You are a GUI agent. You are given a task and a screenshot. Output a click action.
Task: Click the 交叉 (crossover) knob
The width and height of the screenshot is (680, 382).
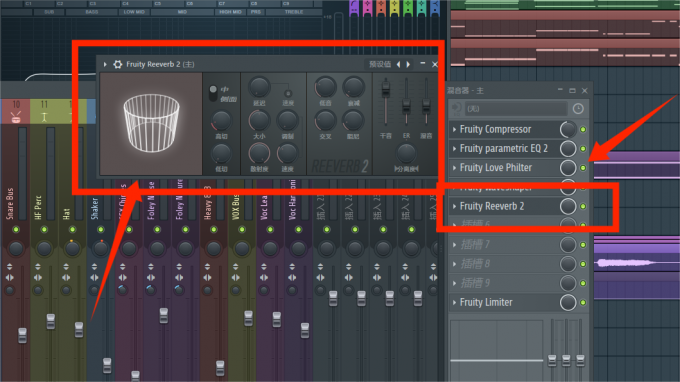[325, 121]
